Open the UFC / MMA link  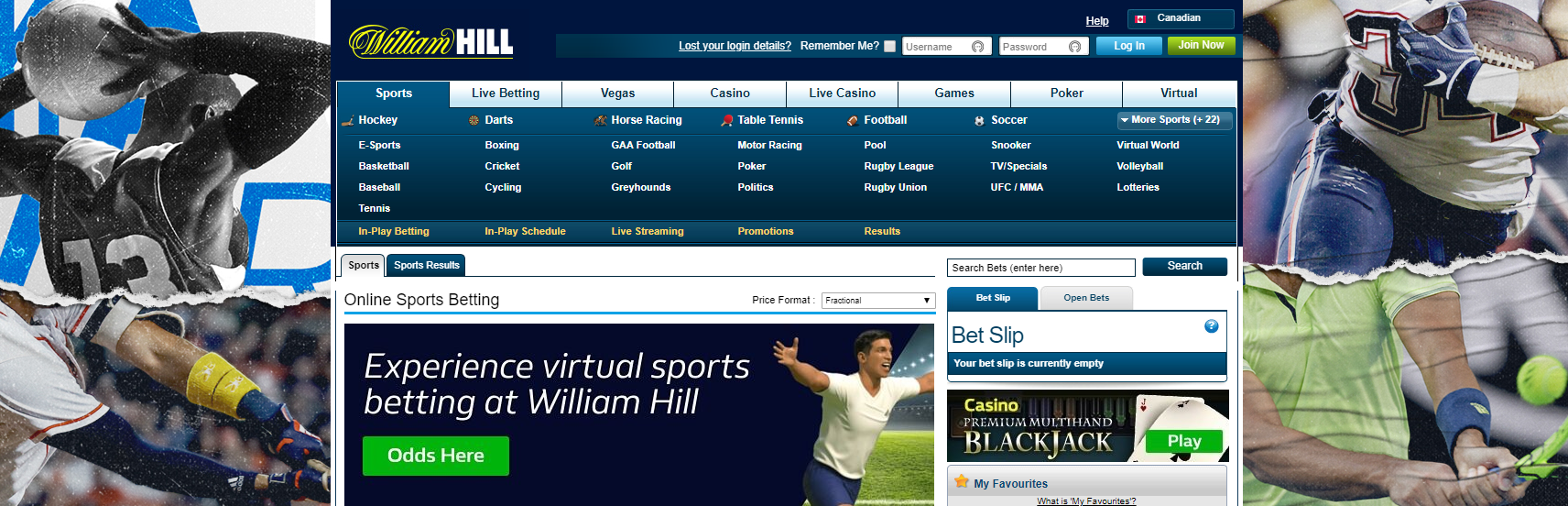click(x=1017, y=187)
